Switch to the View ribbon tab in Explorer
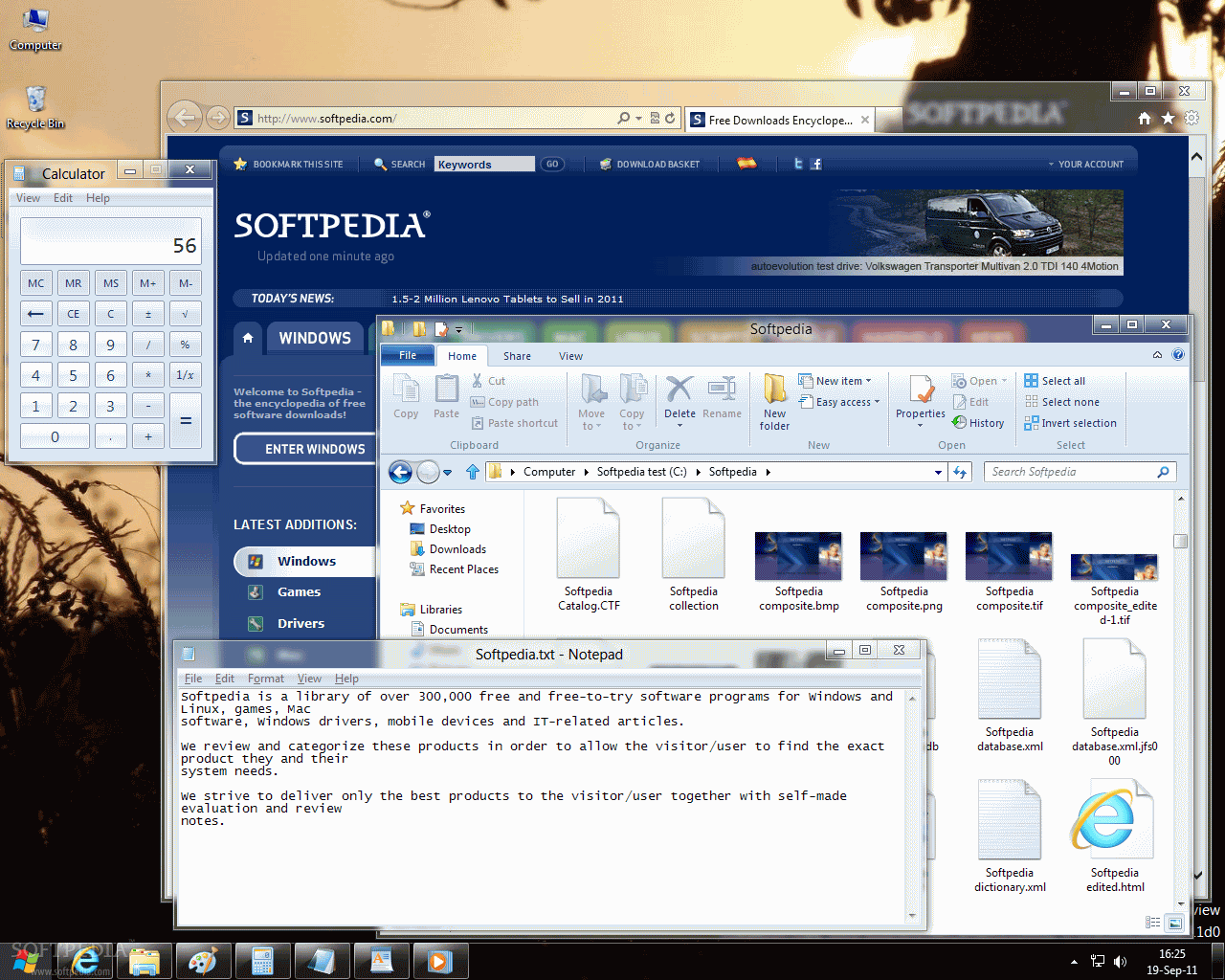This screenshot has width=1225, height=980. click(570, 356)
